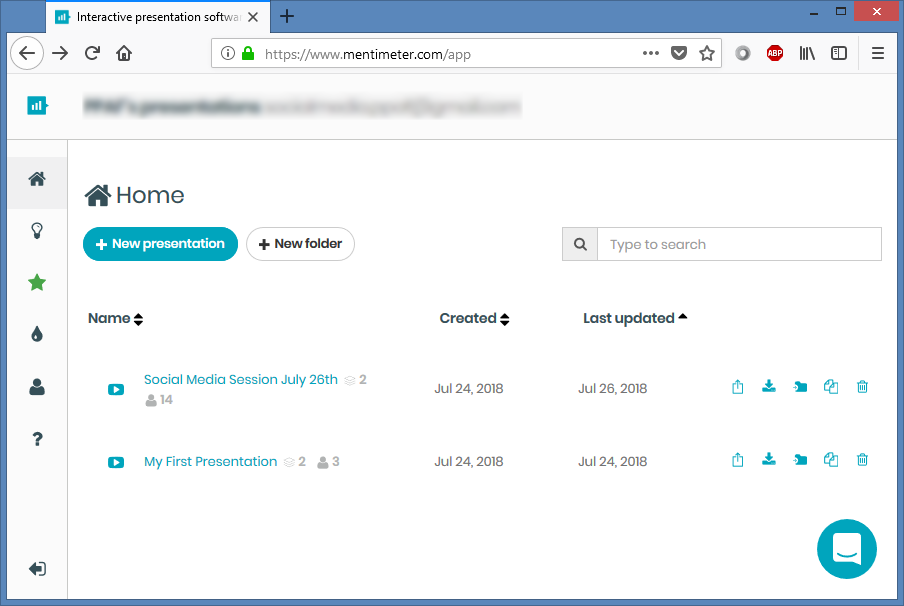Image resolution: width=904 pixels, height=606 pixels.
Task: Download My First Presentation
Action: 768,460
